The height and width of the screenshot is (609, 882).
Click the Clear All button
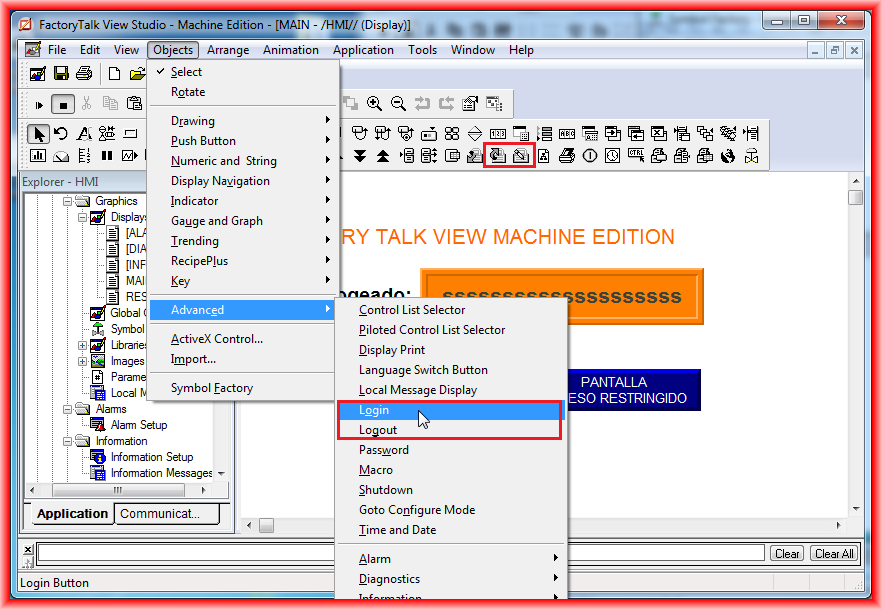coord(833,554)
